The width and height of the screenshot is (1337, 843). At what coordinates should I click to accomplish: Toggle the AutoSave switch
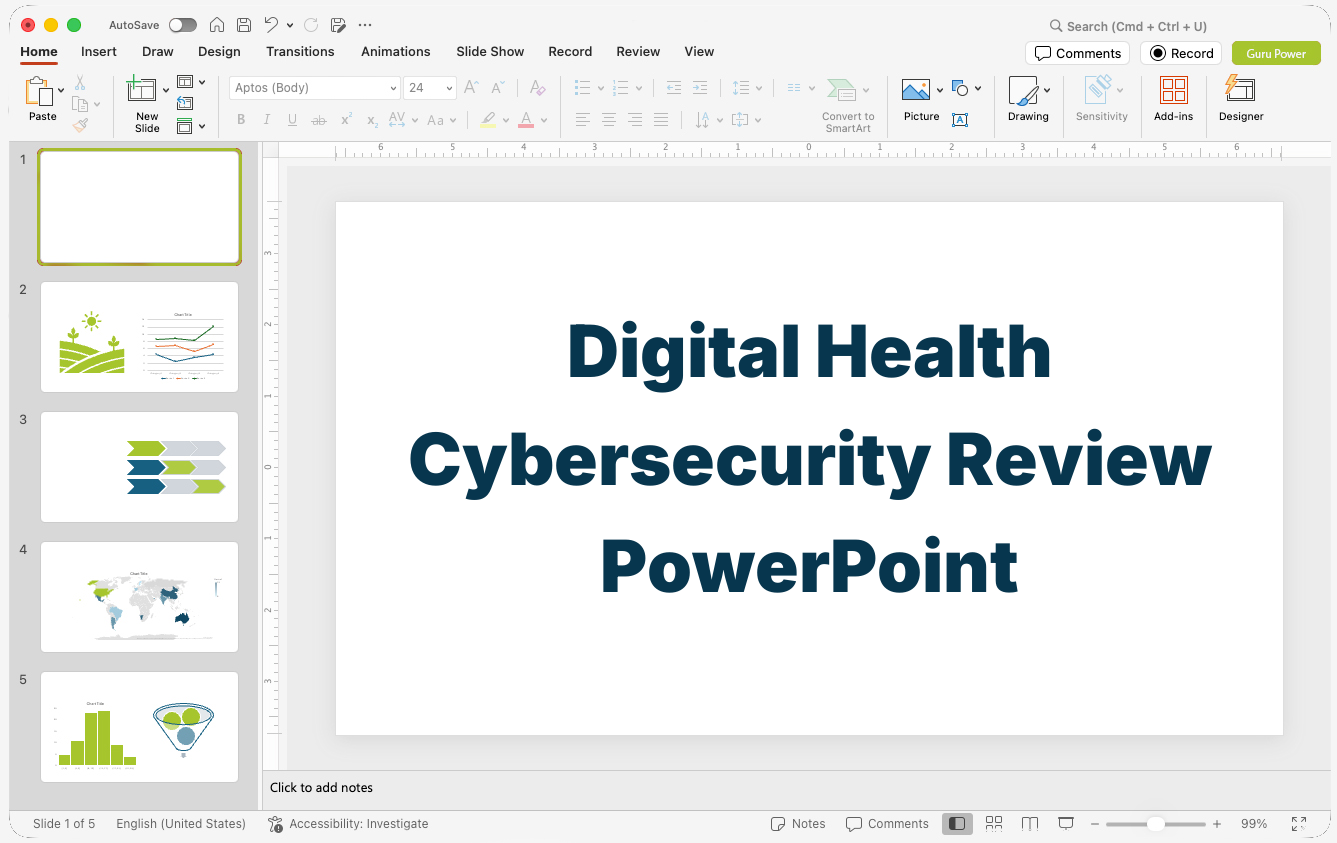183,25
